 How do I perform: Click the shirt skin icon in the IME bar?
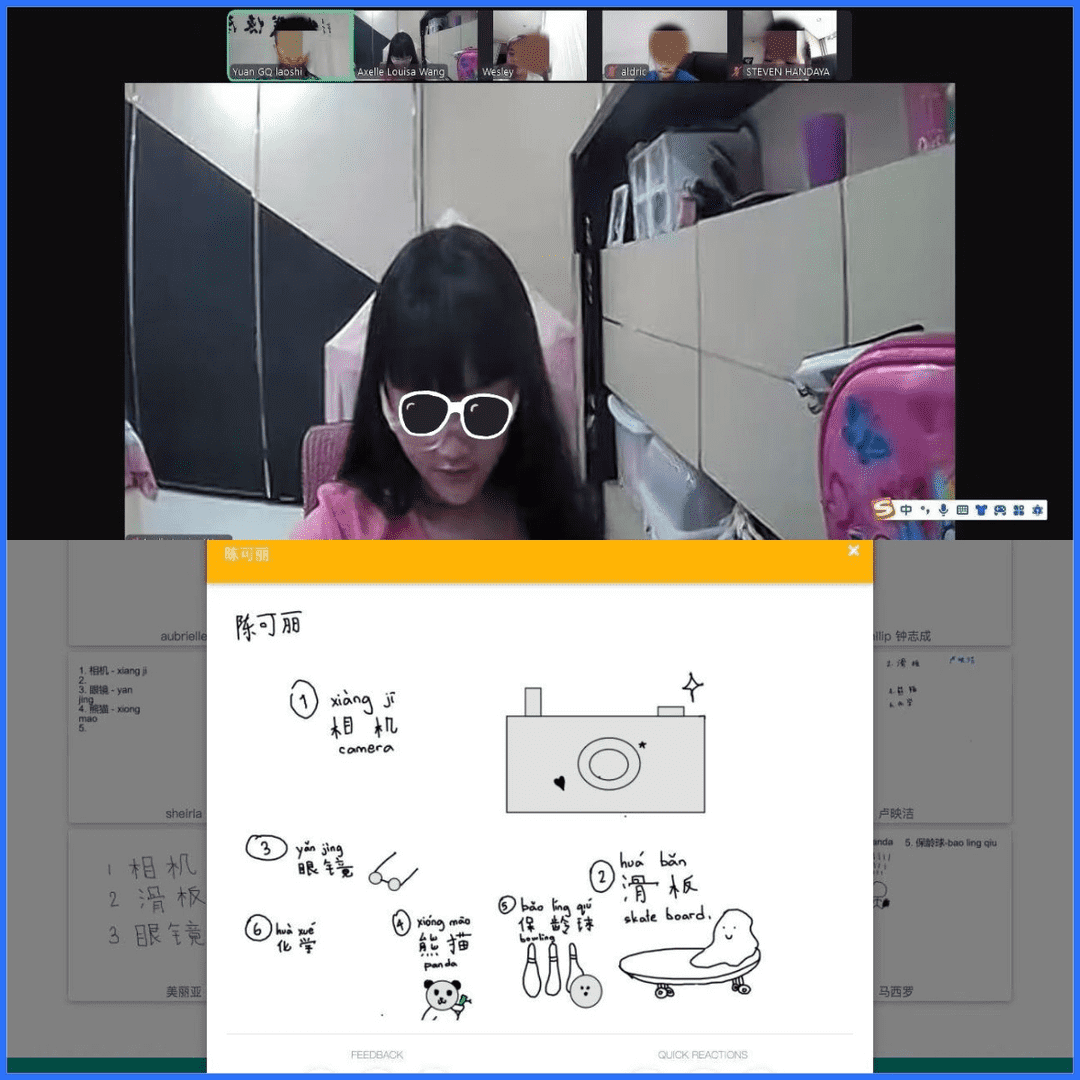tap(980, 510)
